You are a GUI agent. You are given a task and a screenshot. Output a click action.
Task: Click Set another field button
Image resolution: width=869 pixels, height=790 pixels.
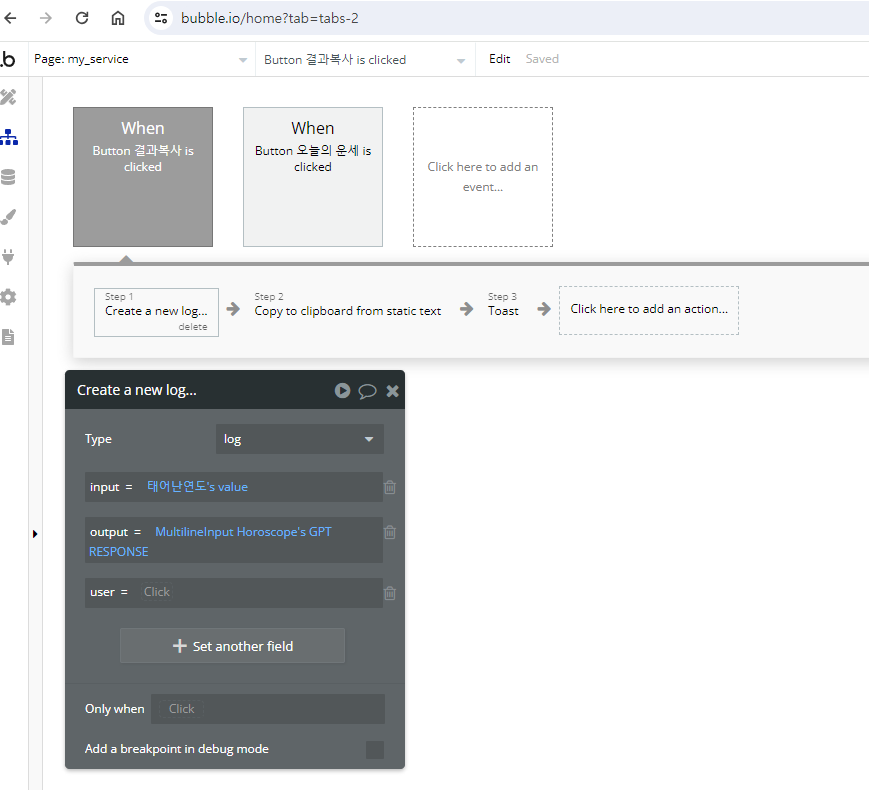click(x=232, y=646)
